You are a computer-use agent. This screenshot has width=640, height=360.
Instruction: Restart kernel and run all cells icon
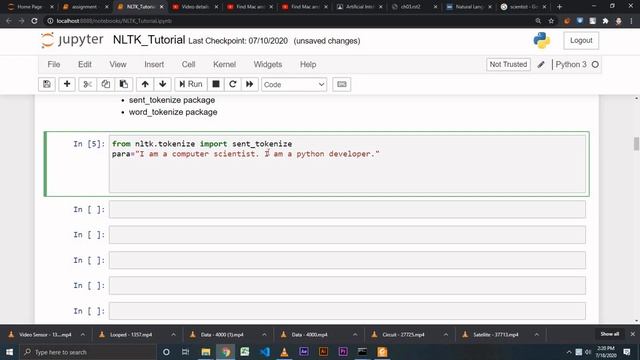tap(249, 84)
